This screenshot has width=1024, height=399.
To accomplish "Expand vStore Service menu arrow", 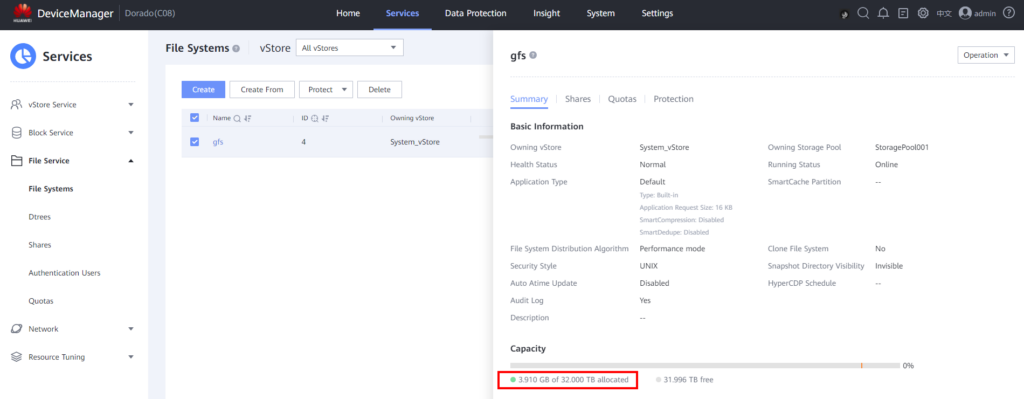I will (x=131, y=104).
